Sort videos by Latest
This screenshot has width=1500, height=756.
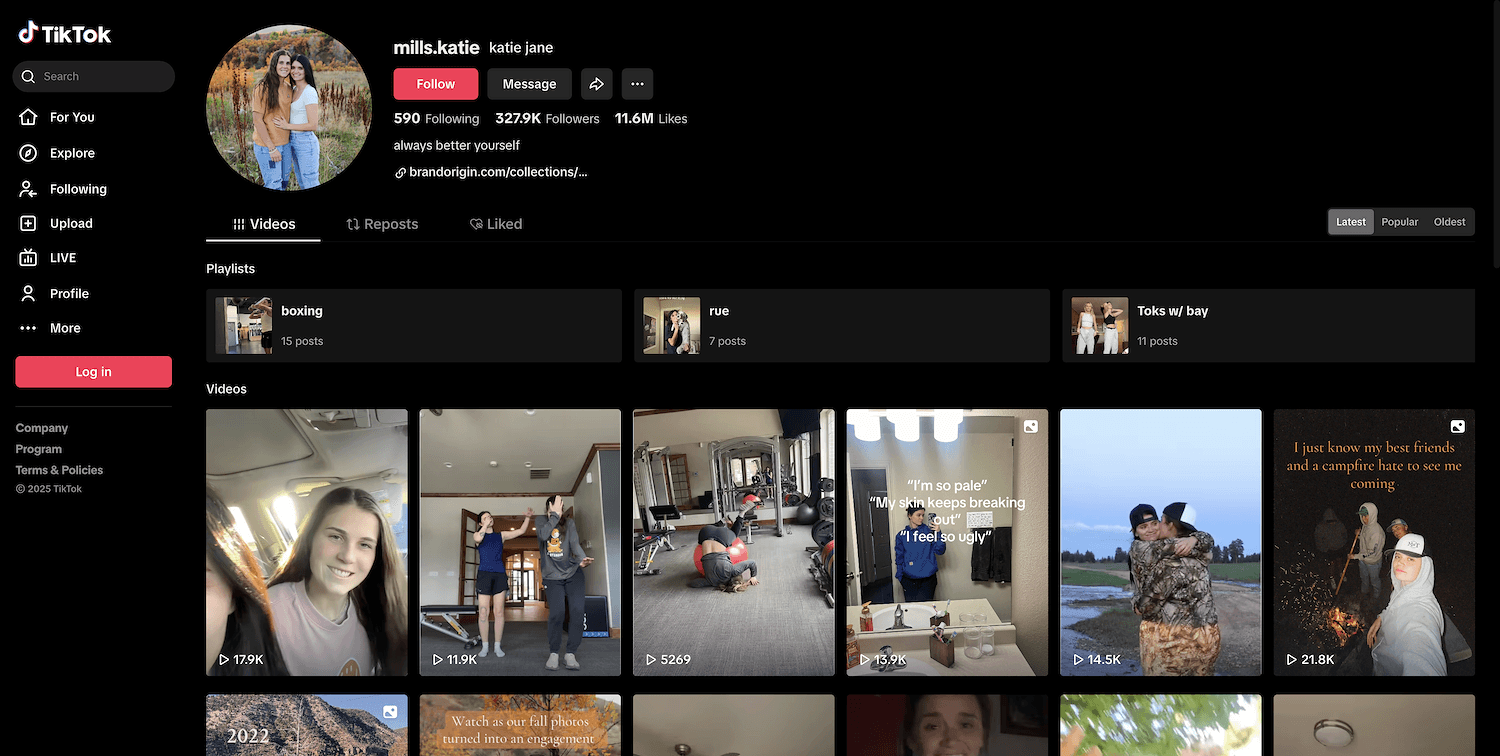1350,222
